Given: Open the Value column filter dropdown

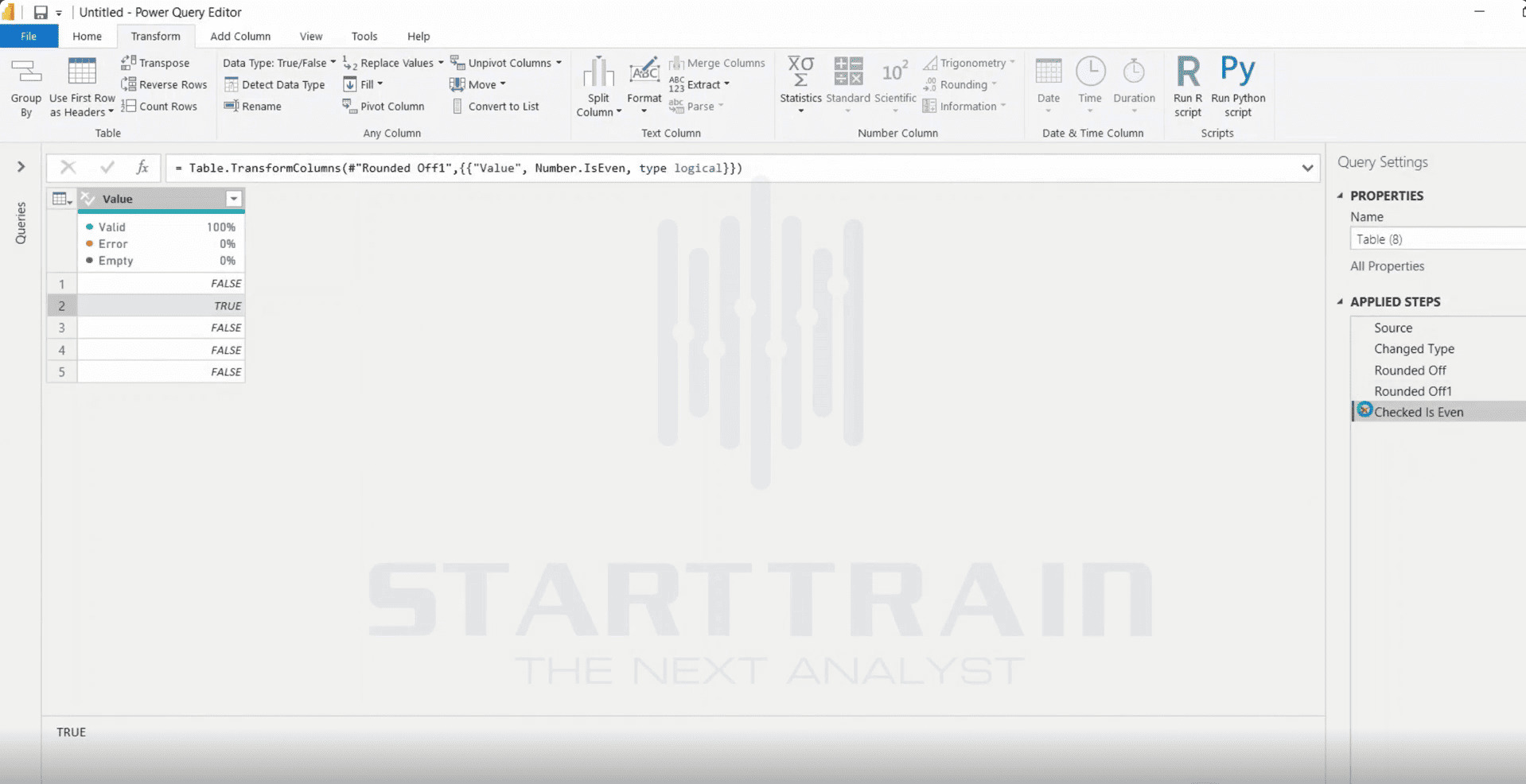Looking at the screenshot, I should point(234,199).
